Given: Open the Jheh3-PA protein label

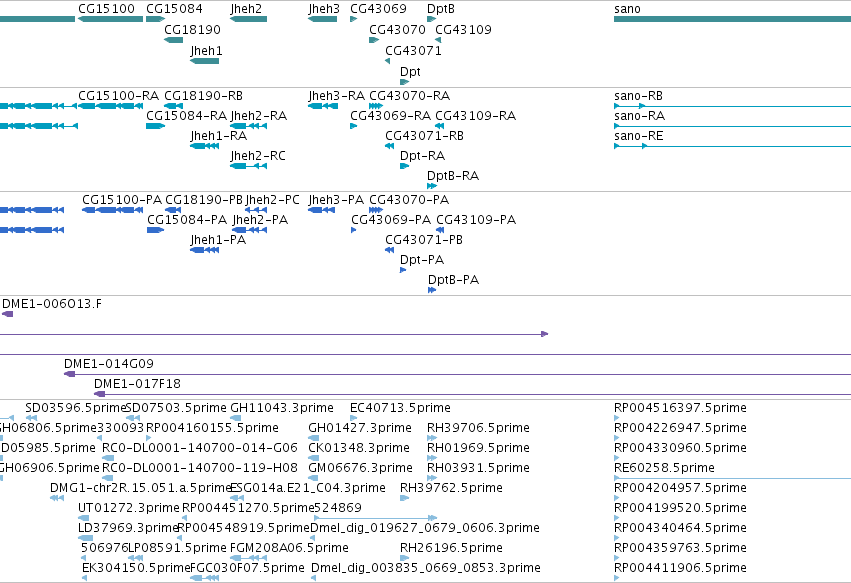Looking at the screenshot, I should pos(336,200).
